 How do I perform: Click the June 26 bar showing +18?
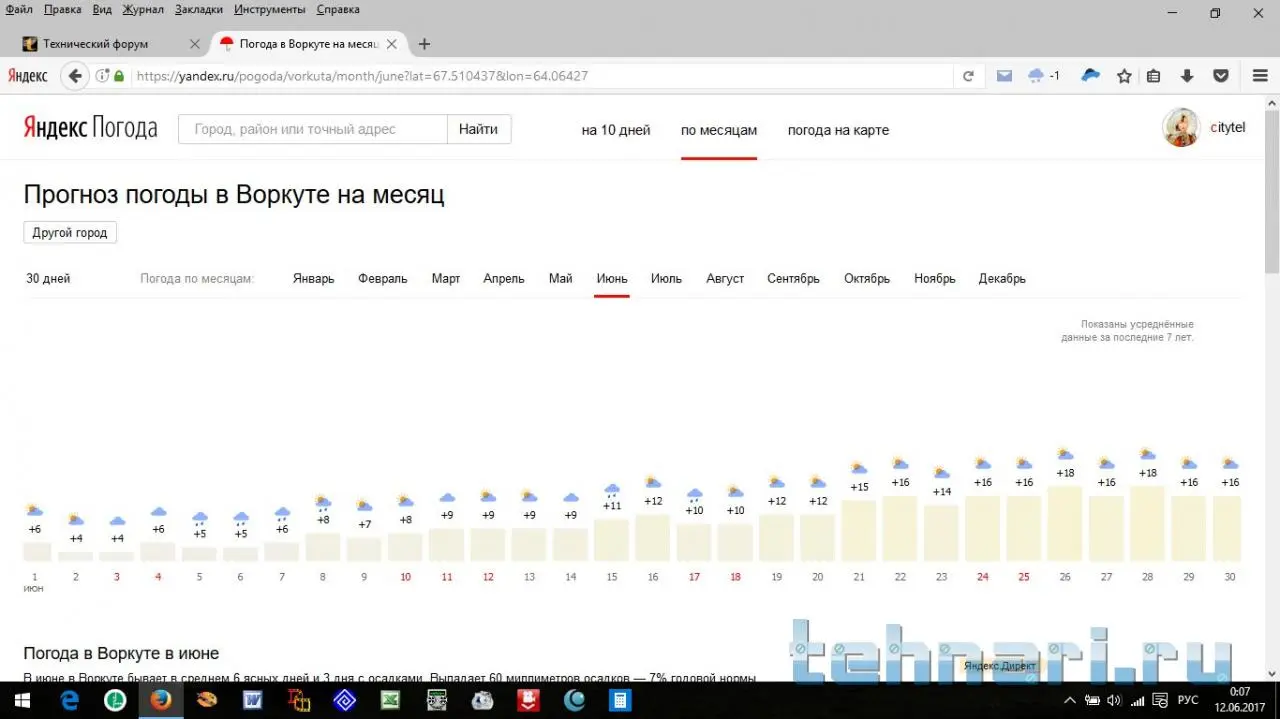click(1065, 523)
